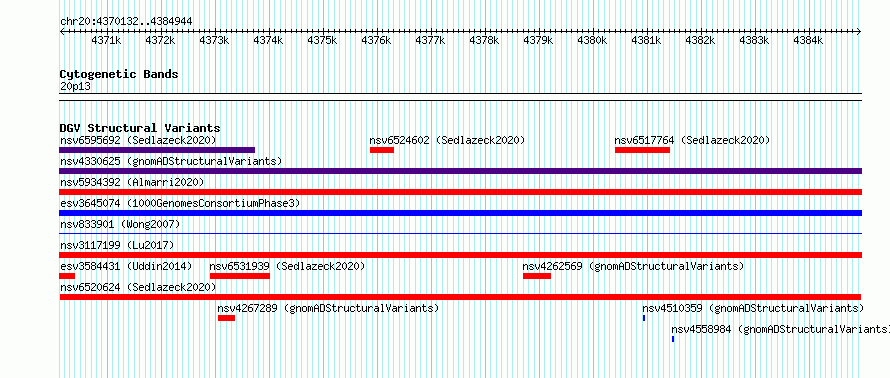Screen dimensions: 890x378
Task: Click the Cytogenetic Bands track title
Action: (119, 74)
